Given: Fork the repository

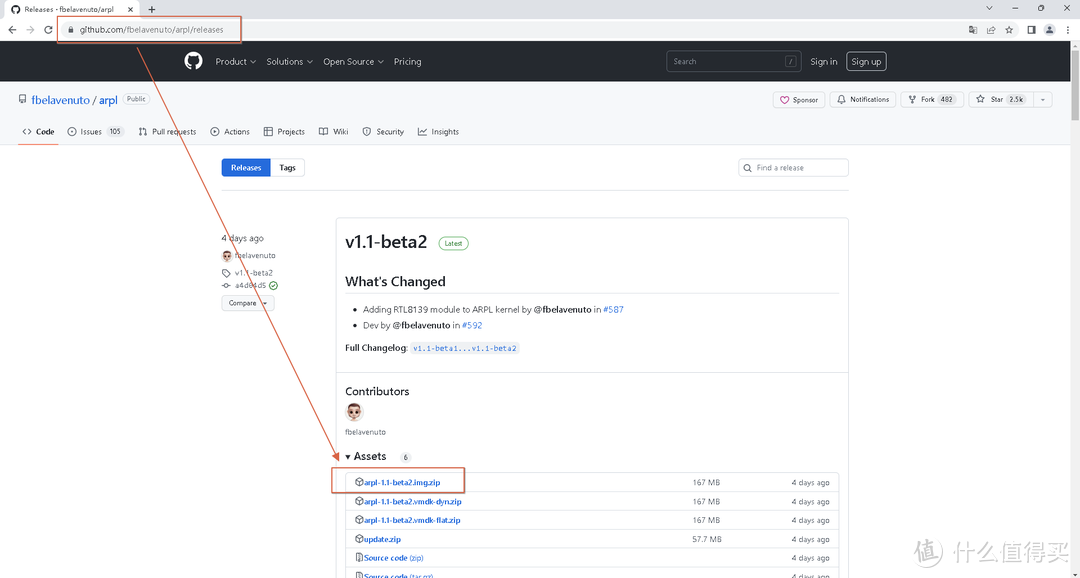Looking at the screenshot, I should pyautogui.click(x=932, y=99).
